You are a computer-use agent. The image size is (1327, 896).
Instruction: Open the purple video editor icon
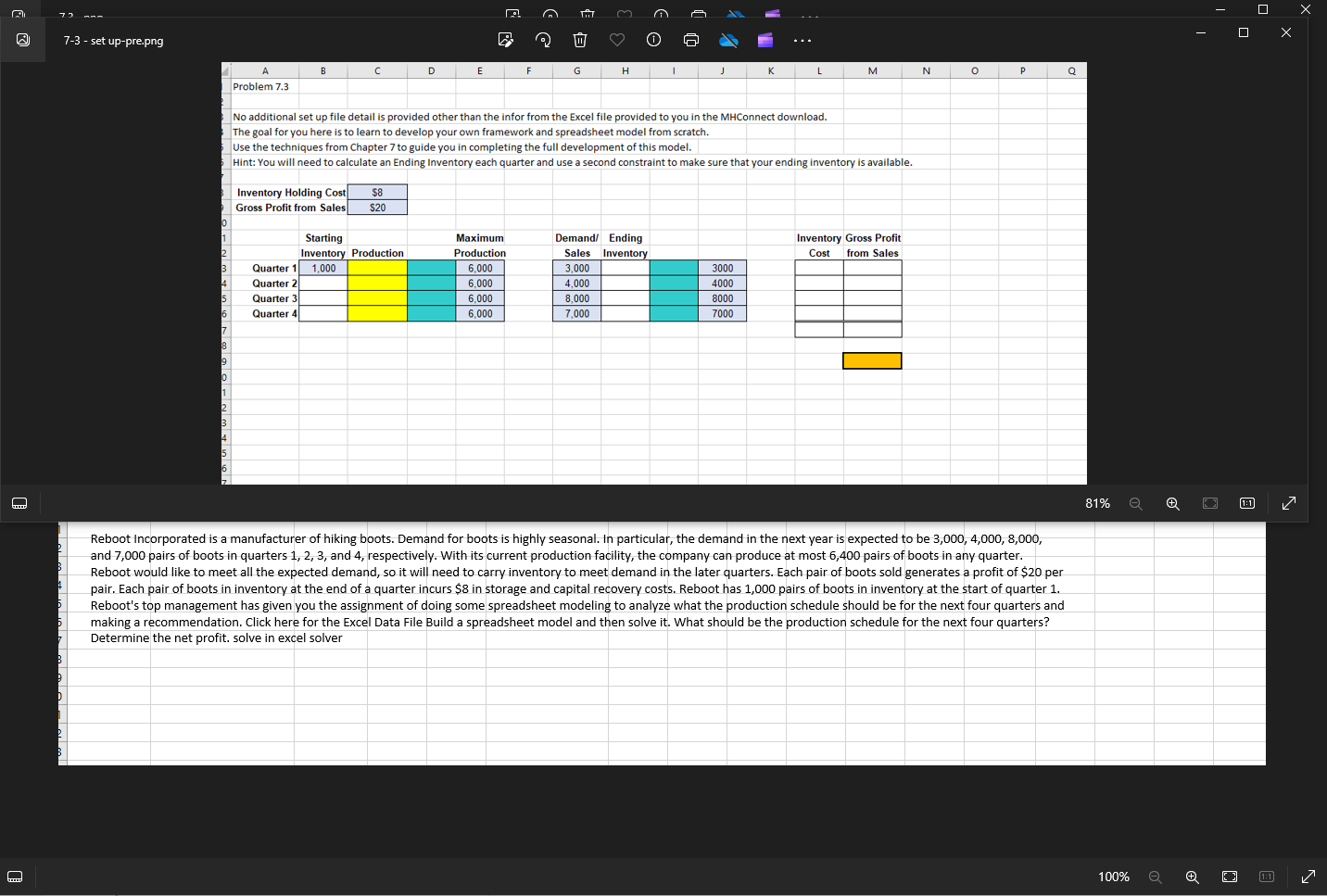tap(765, 40)
